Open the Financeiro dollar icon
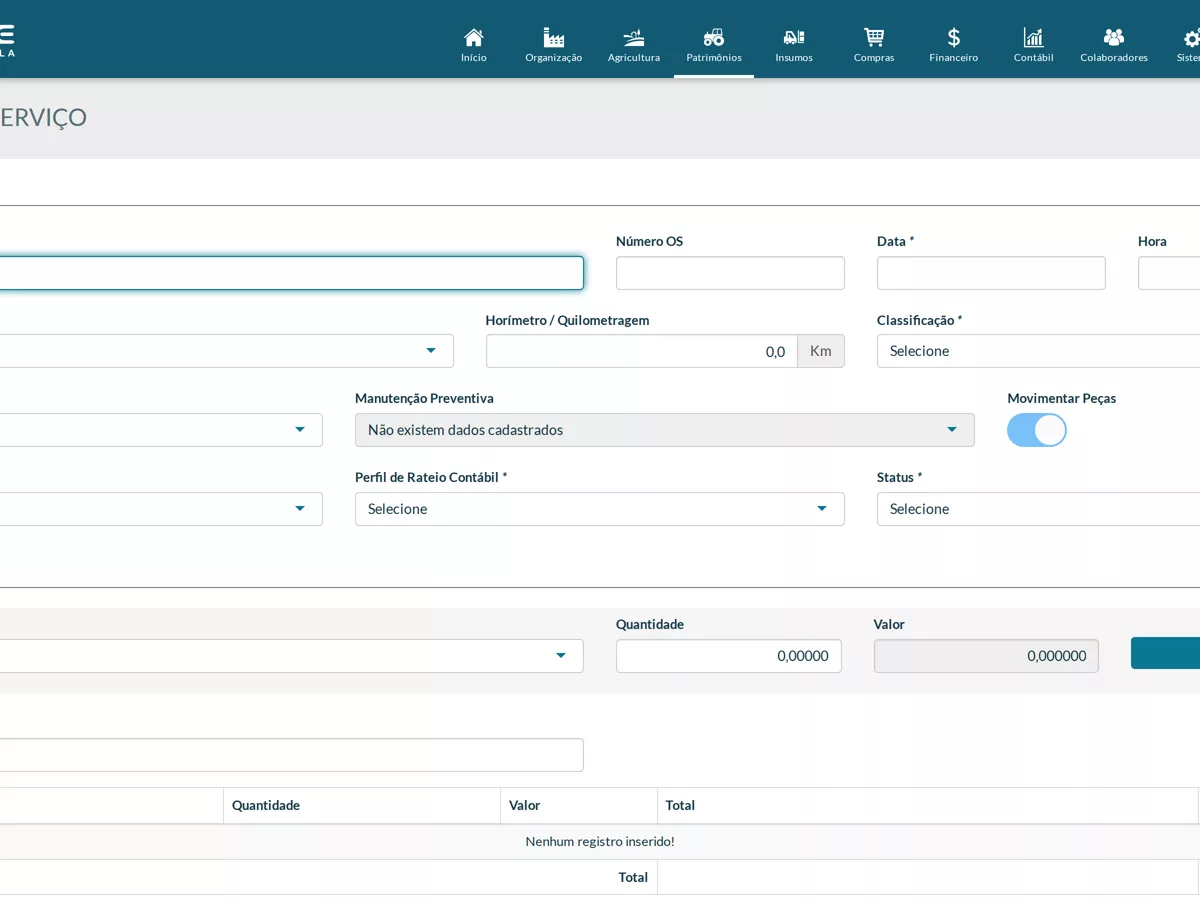Viewport: 1200px width, 900px height. click(x=954, y=38)
